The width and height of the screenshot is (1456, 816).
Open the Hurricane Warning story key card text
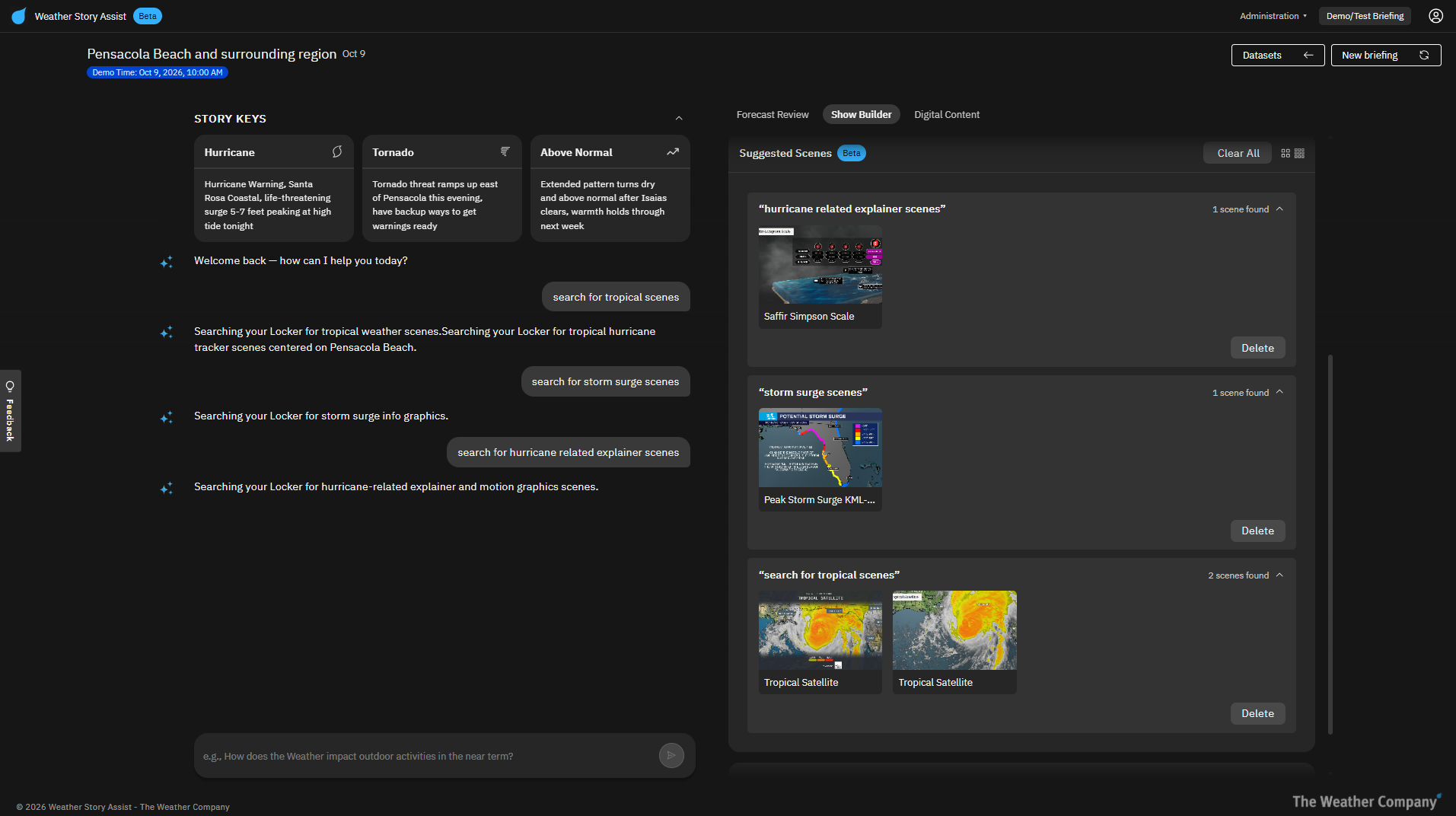coord(268,205)
